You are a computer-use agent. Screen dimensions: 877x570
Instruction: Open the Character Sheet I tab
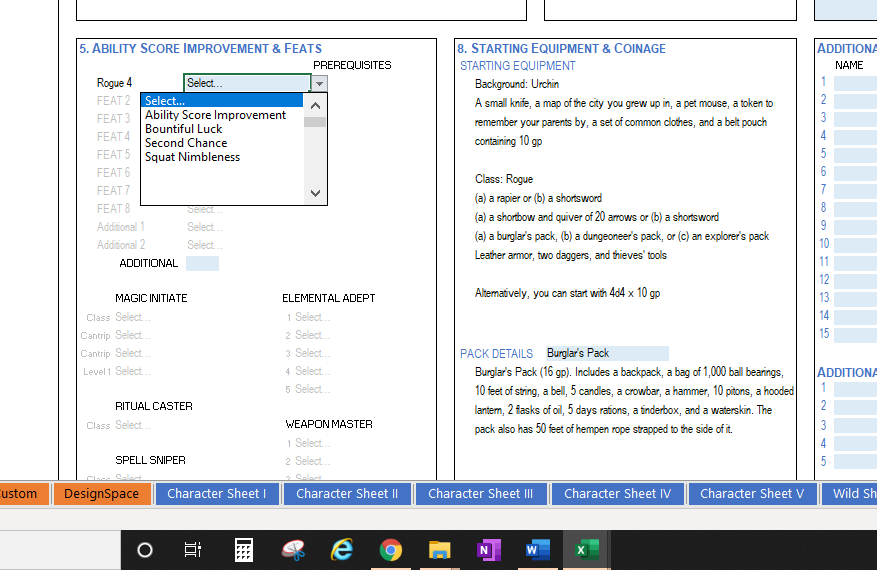click(x=216, y=494)
